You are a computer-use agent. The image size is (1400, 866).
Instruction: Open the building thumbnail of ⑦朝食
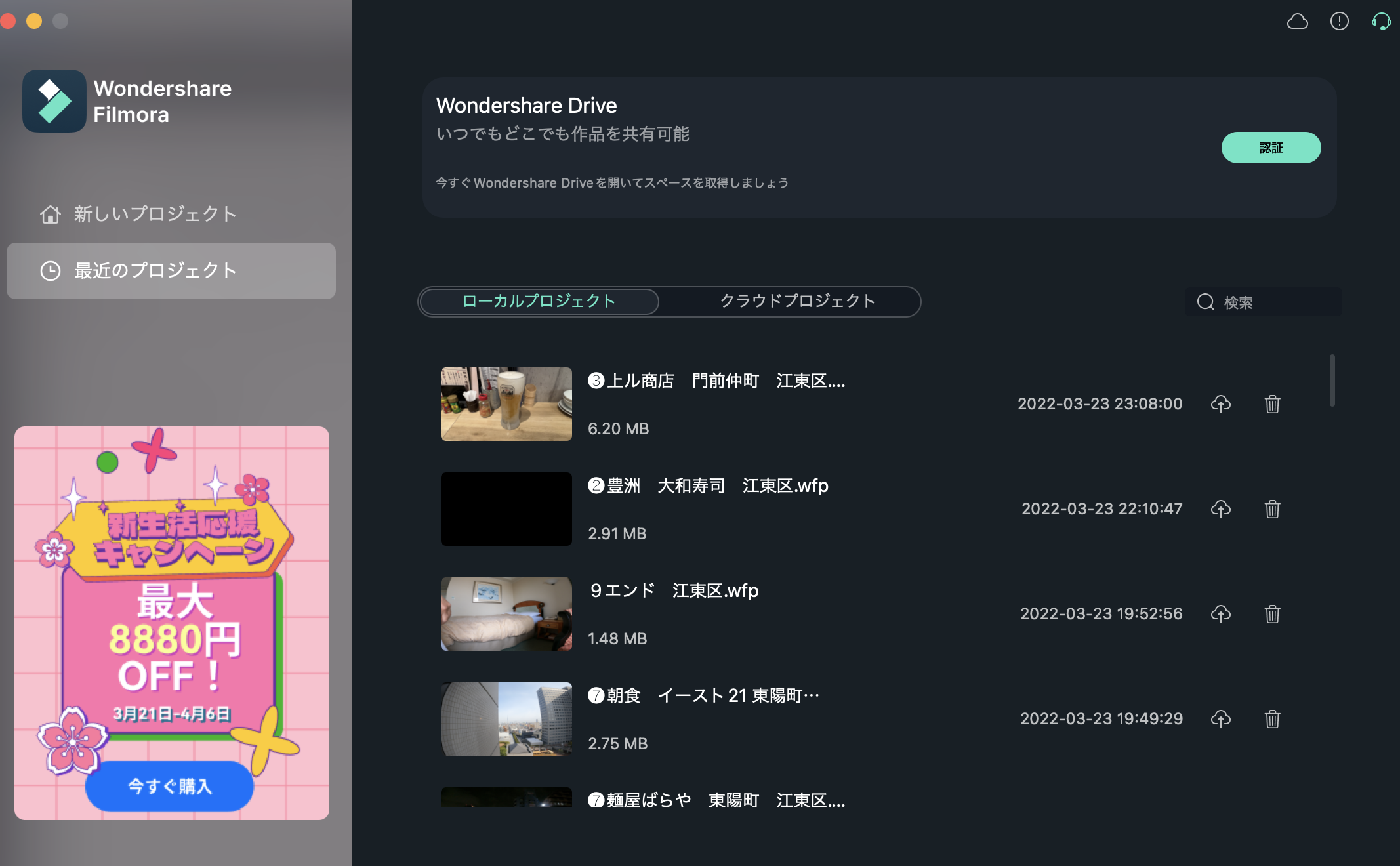506,719
